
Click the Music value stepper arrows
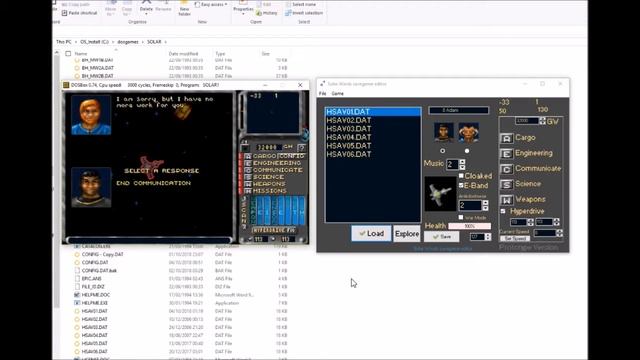pos(462,164)
